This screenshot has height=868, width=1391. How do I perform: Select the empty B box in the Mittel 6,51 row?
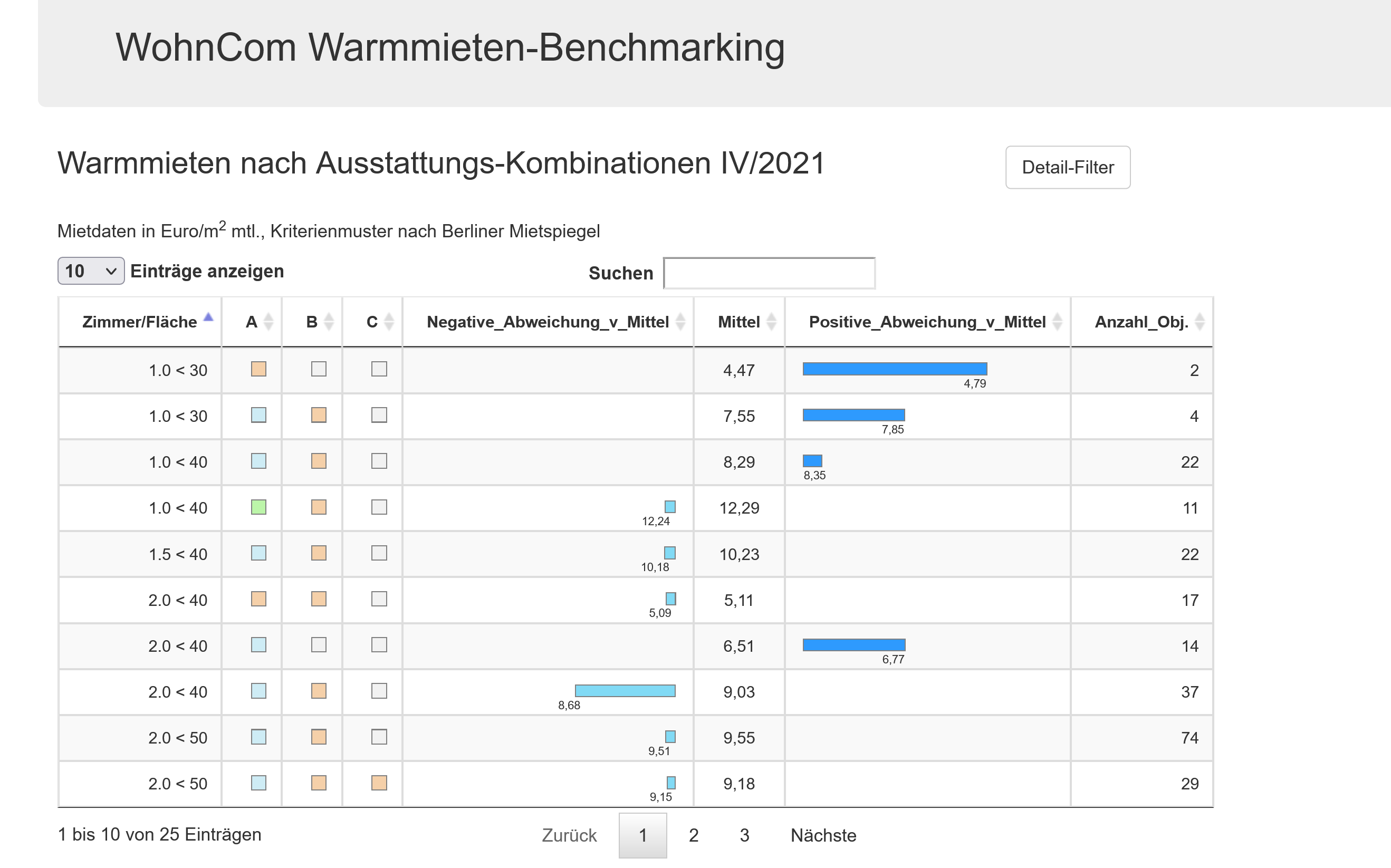319,645
